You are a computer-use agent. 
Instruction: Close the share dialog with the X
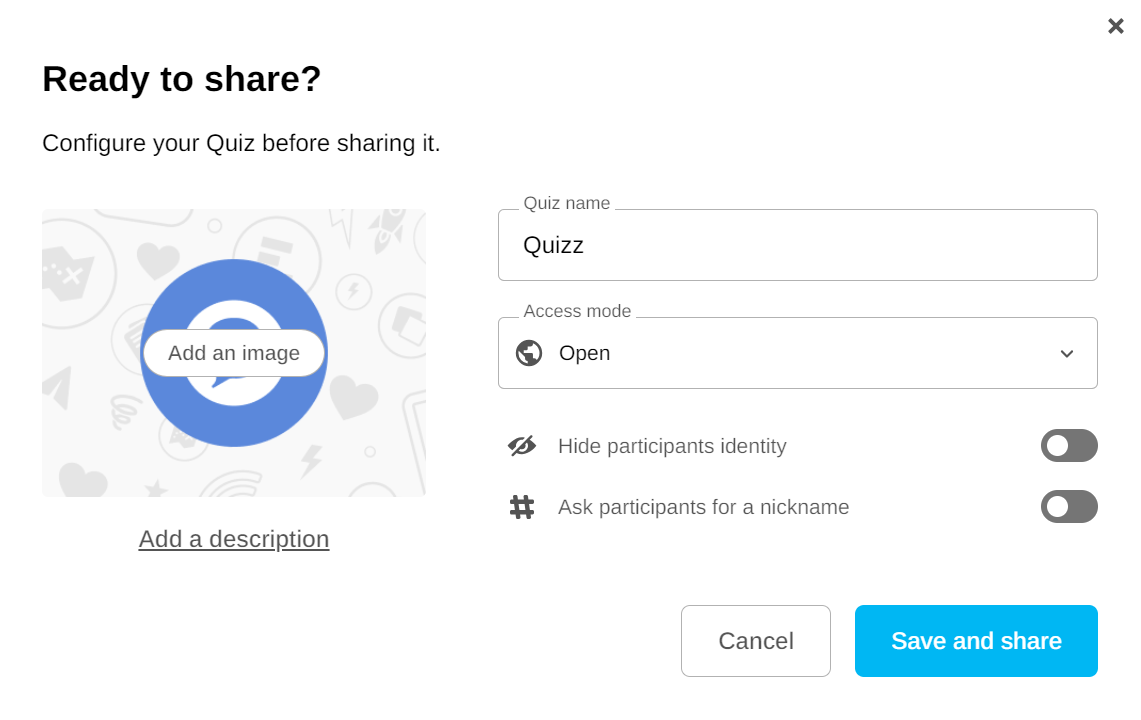coord(1116,26)
